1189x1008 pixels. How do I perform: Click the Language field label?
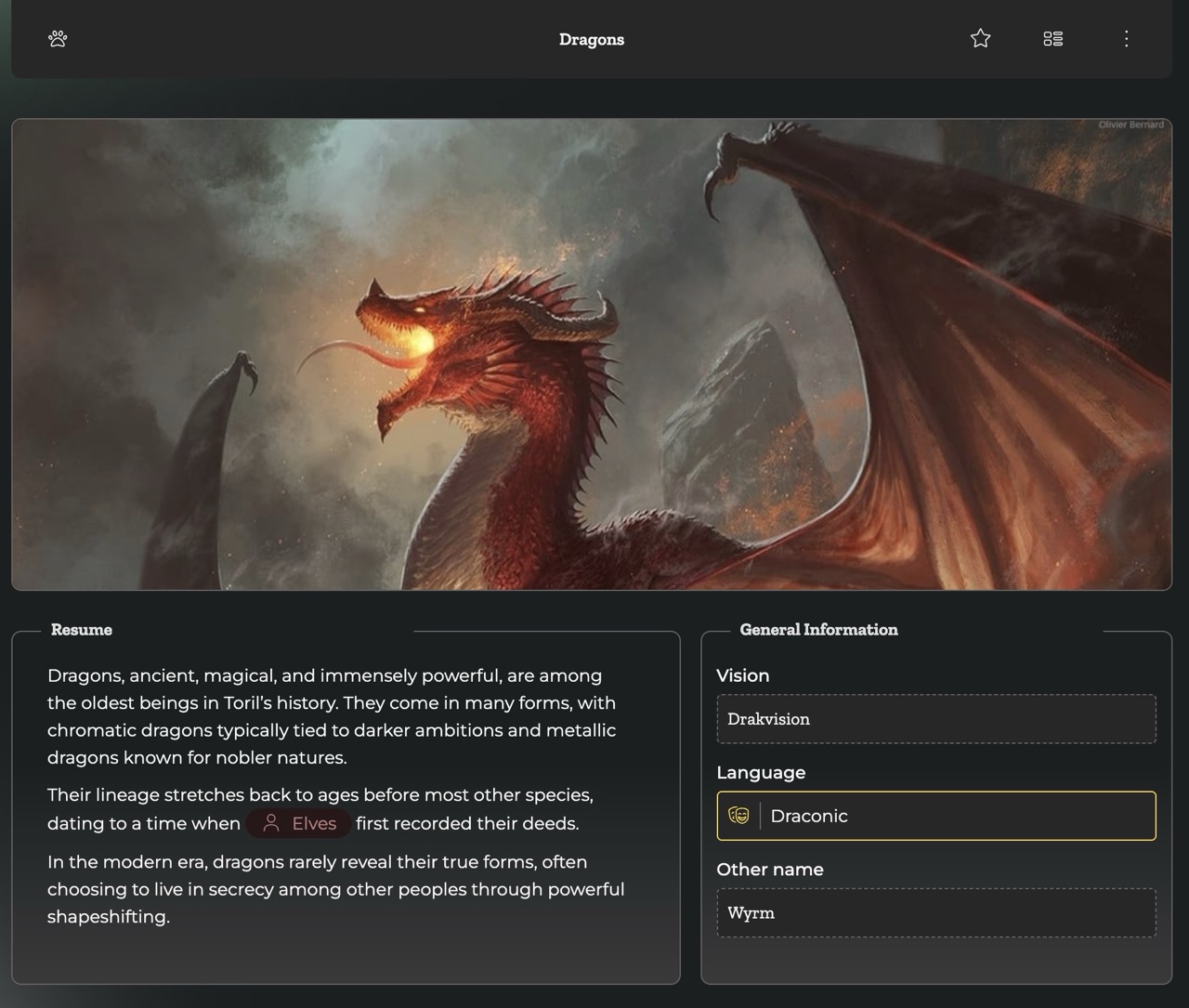point(761,773)
